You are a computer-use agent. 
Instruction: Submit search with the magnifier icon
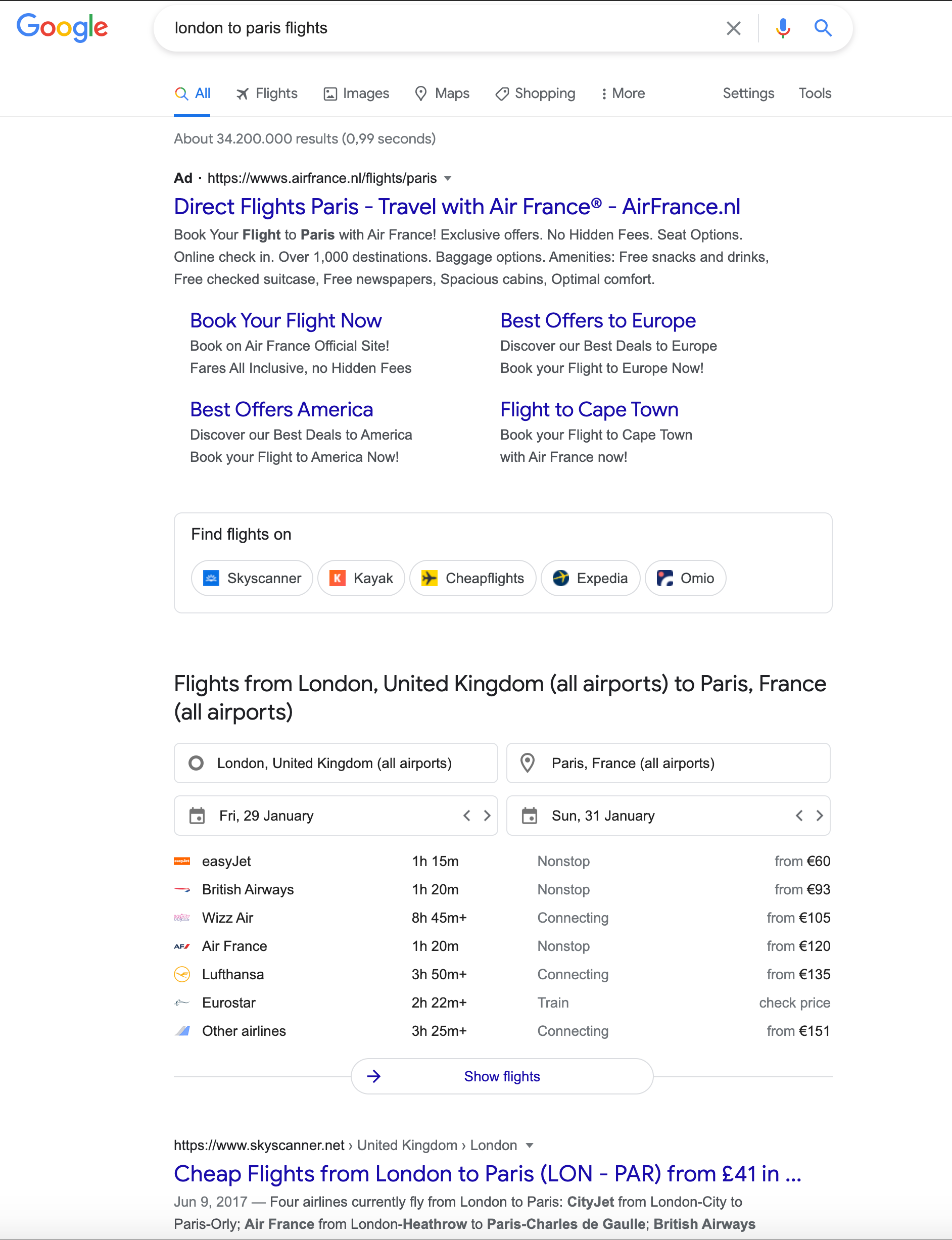(823, 28)
